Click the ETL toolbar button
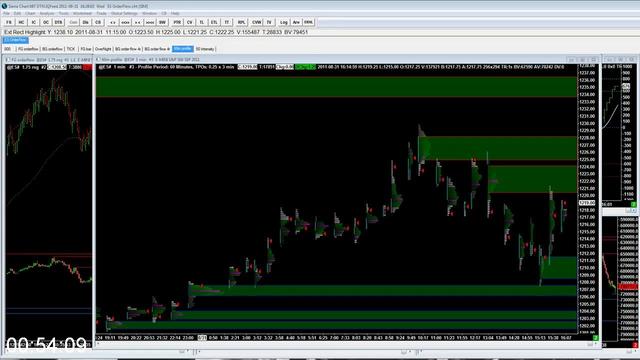The height and width of the screenshot is (360, 640). point(214,22)
